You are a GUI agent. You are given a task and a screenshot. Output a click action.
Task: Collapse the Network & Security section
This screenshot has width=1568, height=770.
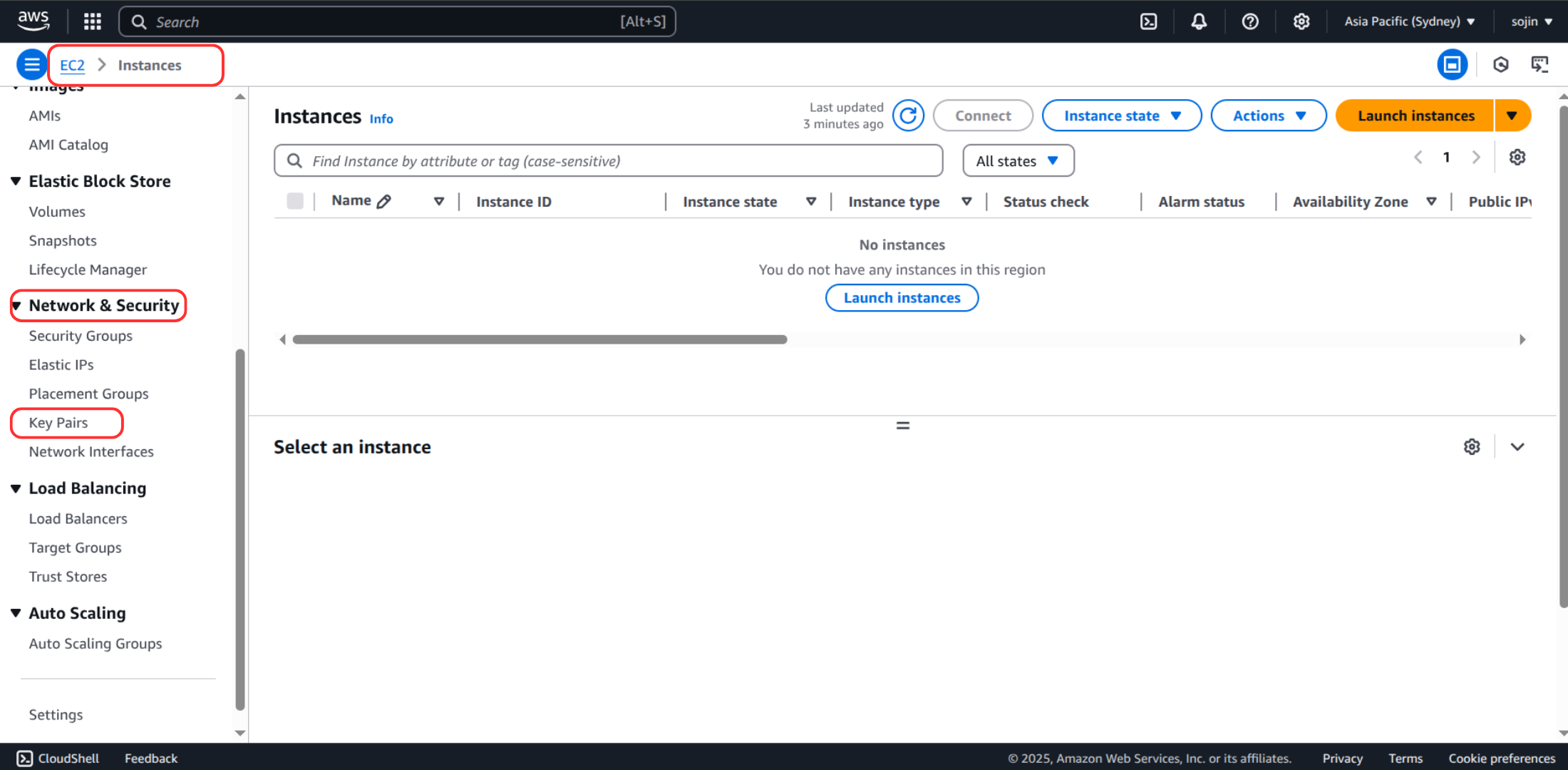point(16,306)
